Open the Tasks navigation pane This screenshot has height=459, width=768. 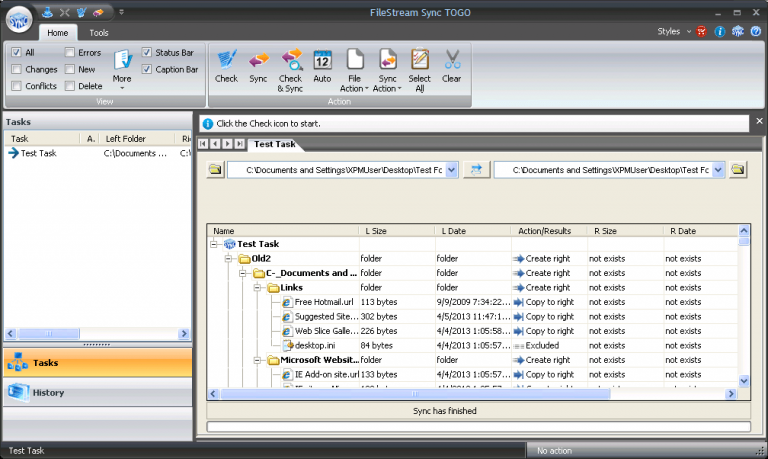(x=97, y=363)
